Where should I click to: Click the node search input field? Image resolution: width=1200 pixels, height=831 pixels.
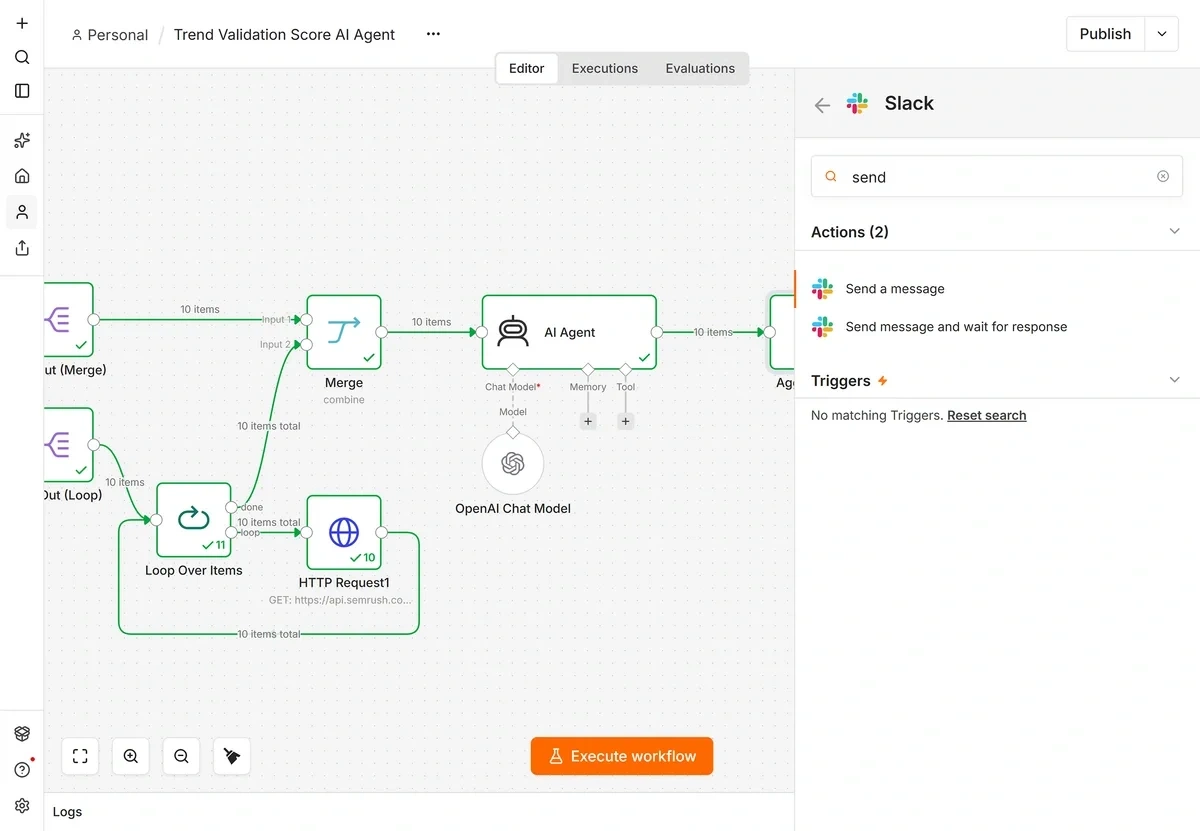tap(997, 176)
